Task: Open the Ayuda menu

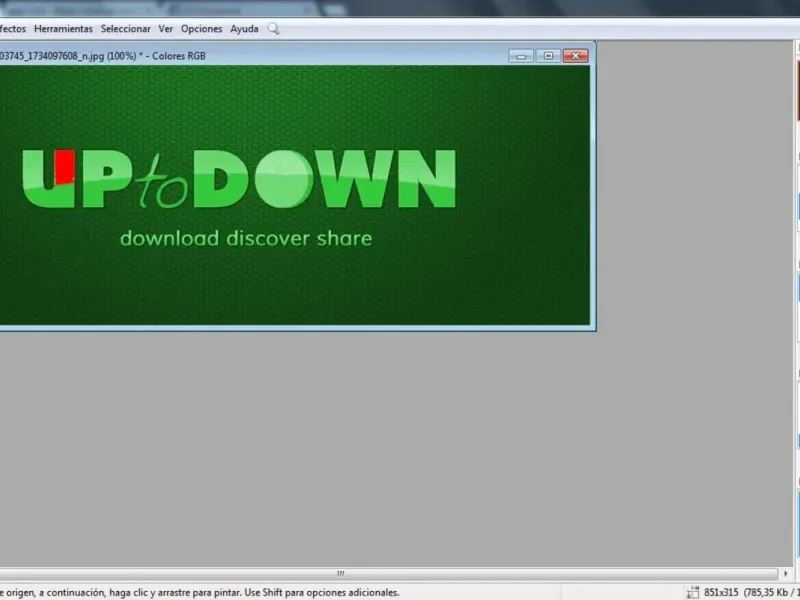Action: [244, 29]
